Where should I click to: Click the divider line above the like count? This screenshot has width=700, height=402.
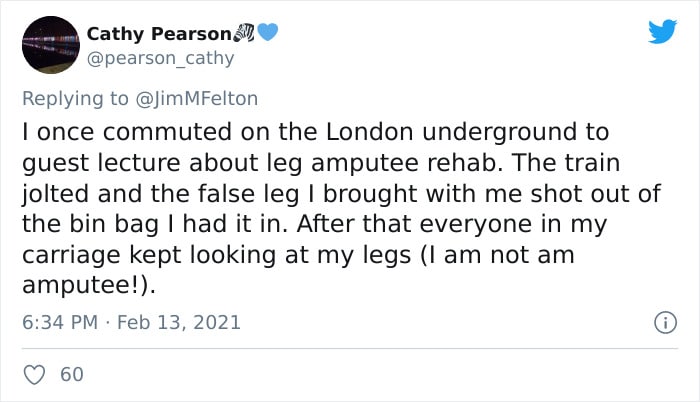coord(350,348)
